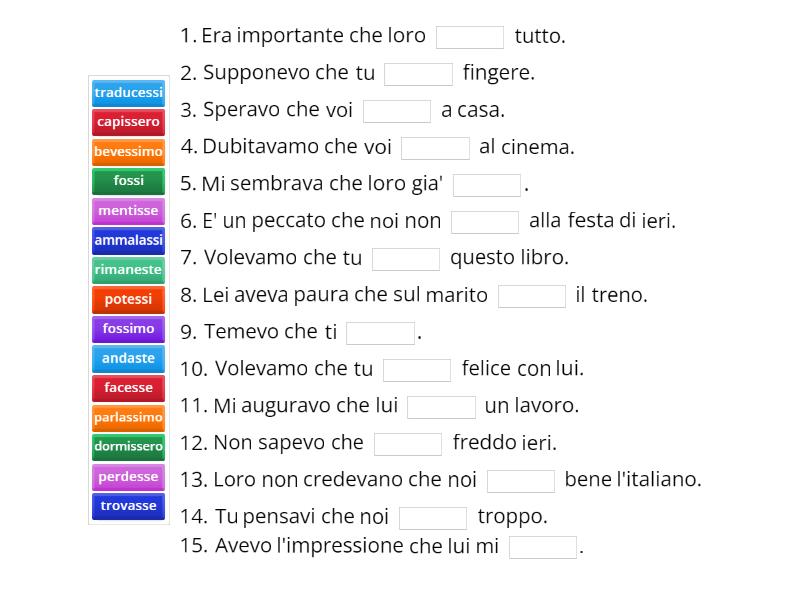Select the "mentisse" word tile

128,211
